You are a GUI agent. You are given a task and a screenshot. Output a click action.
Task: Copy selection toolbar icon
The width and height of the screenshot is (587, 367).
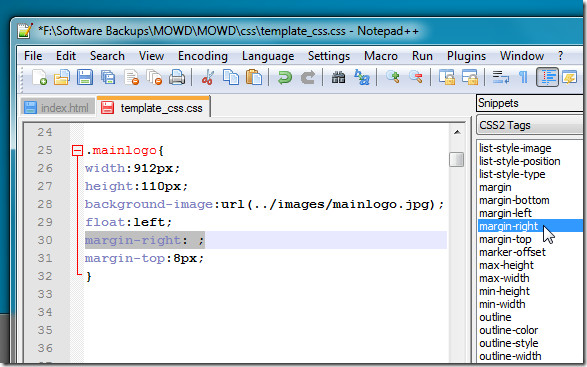231,78
